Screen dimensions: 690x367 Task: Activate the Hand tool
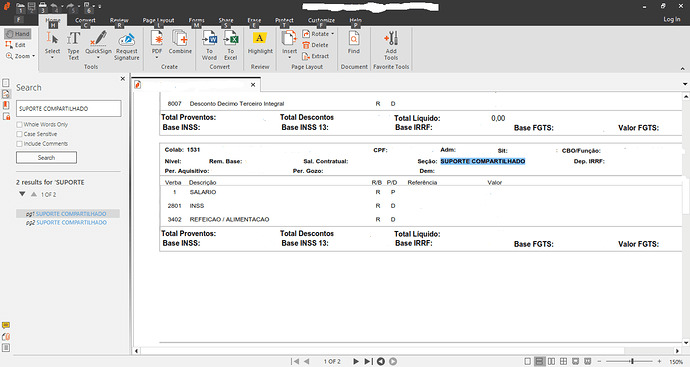[x=18, y=34]
